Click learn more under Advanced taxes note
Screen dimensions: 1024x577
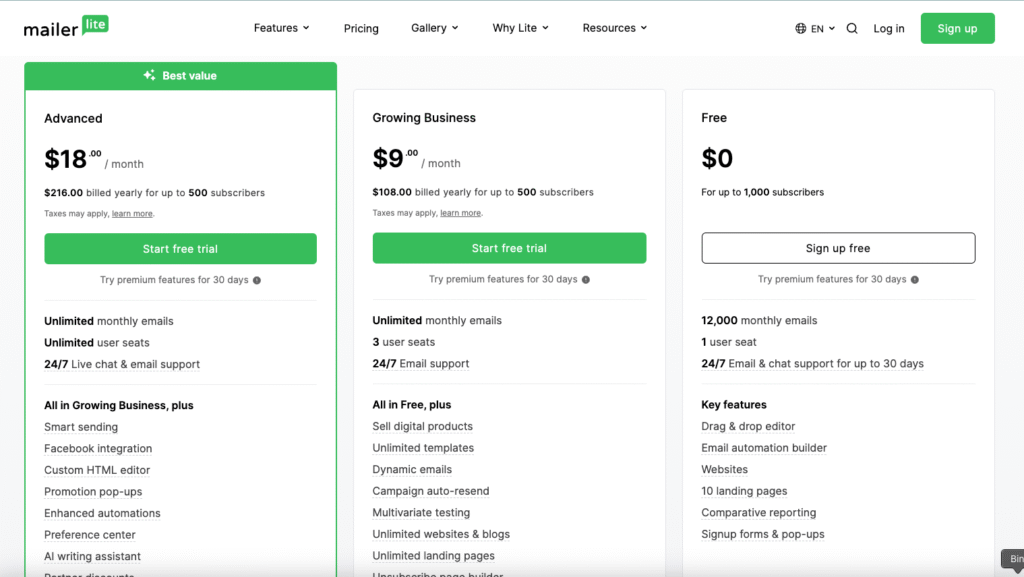click(x=132, y=213)
